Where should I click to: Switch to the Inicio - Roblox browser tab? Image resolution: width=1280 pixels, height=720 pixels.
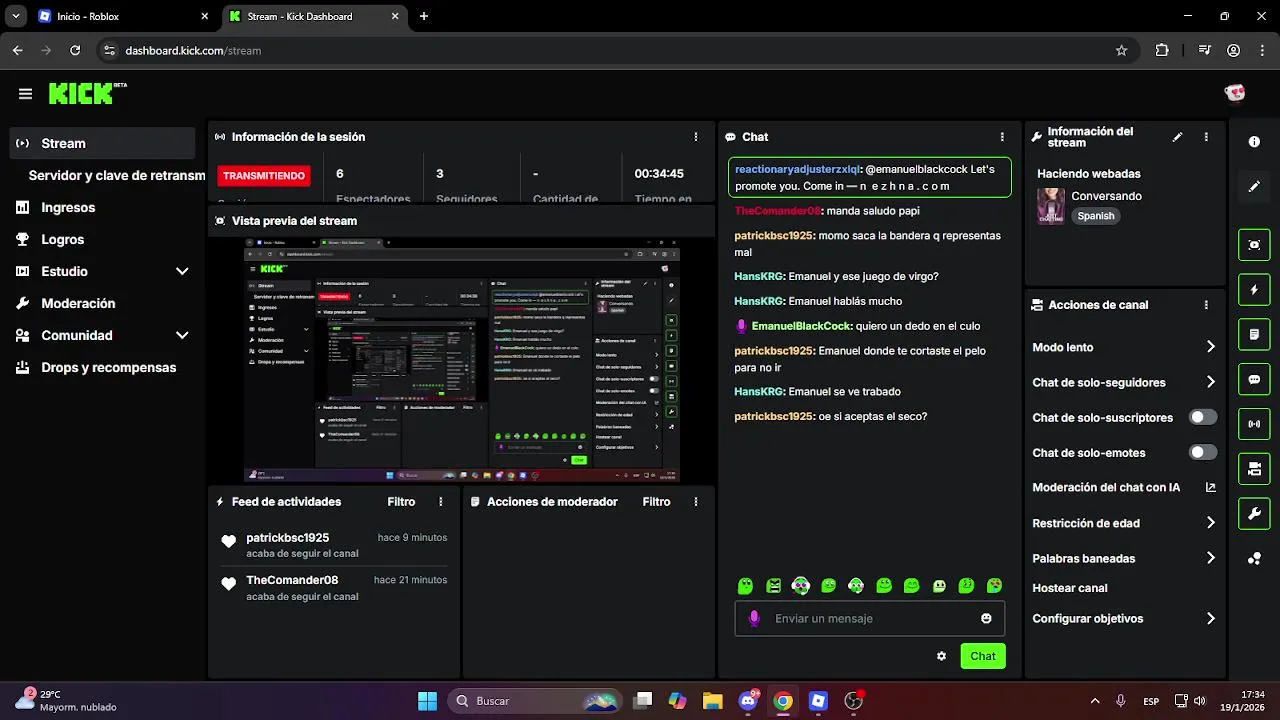click(122, 16)
